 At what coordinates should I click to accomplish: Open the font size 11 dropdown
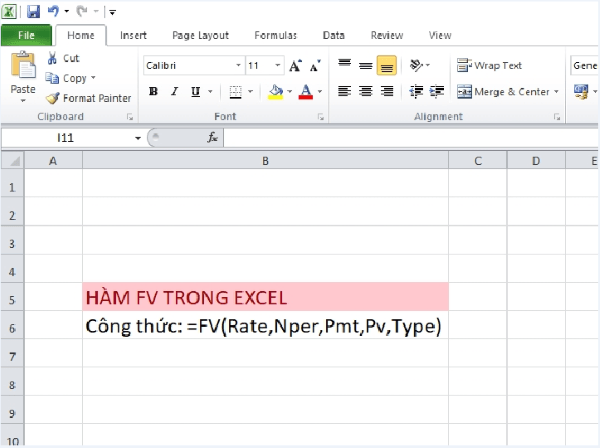pyautogui.click(x=278, y=65)
